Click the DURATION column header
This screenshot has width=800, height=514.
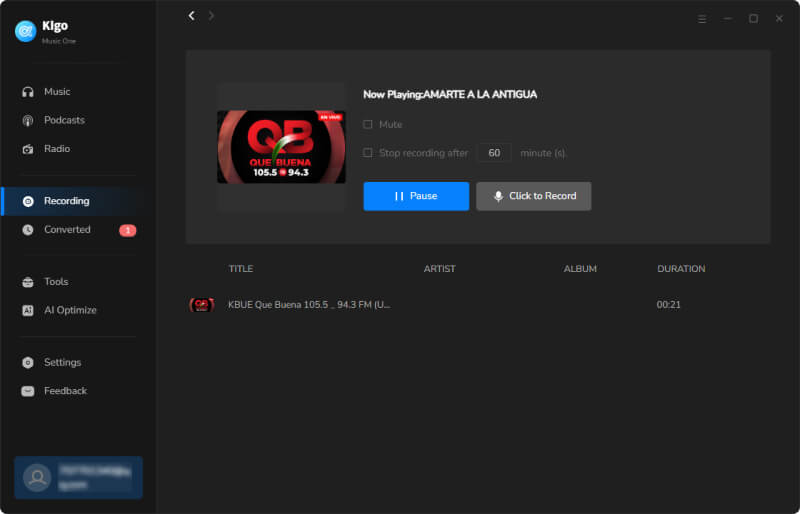coord(681,269)
